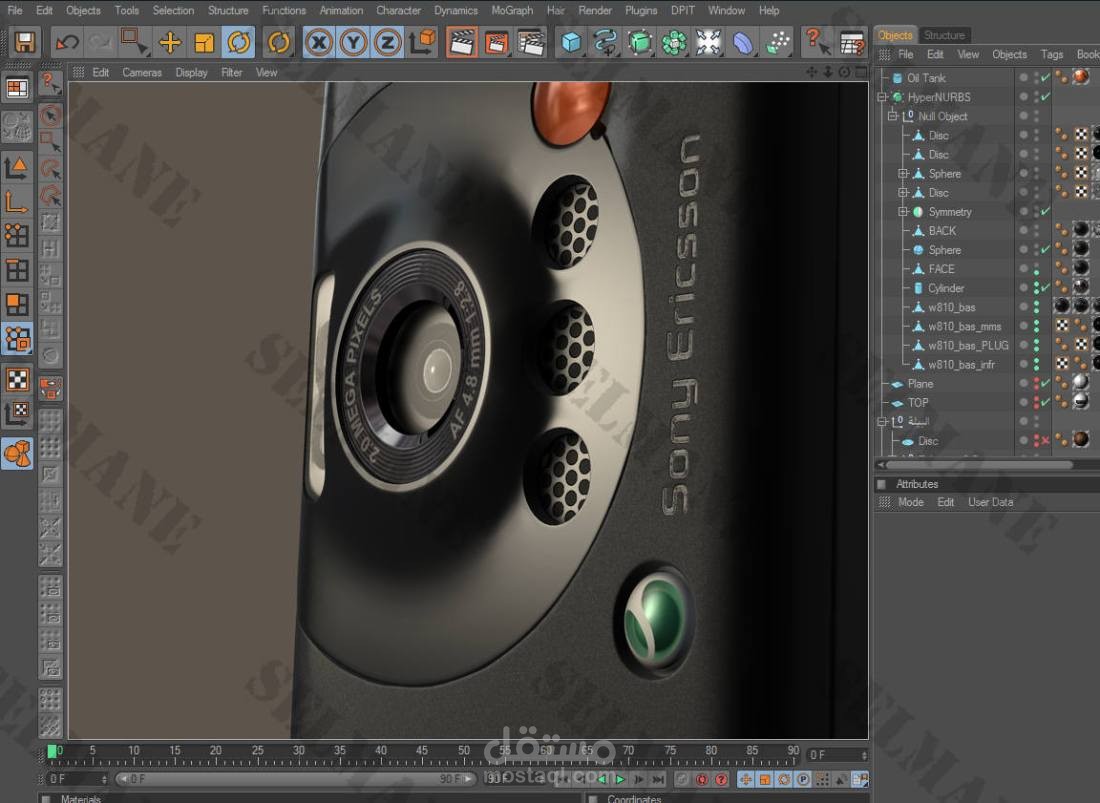Select the Scale tool icon

[204, 43]
